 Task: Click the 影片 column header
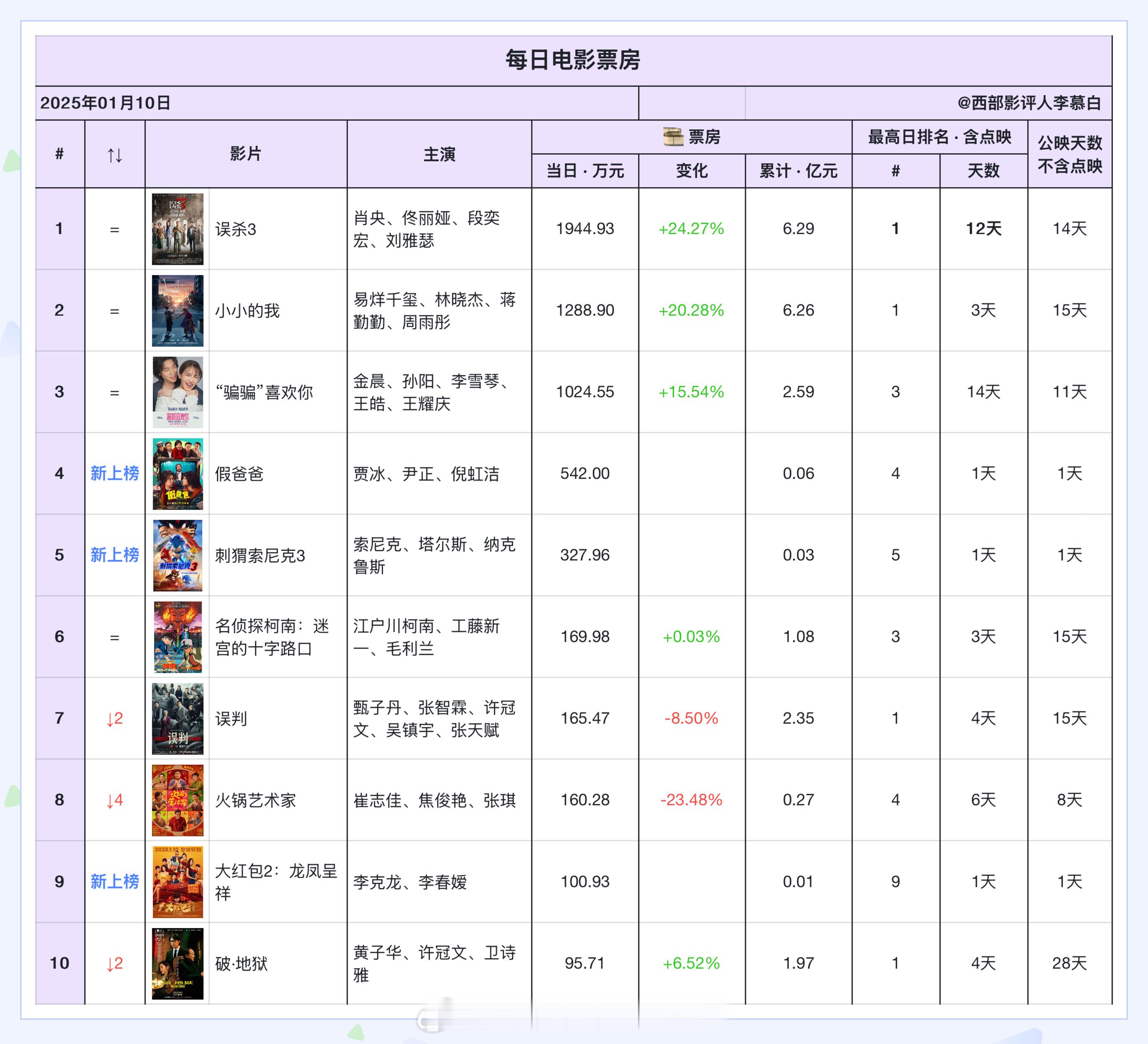[x=245, y=154]
